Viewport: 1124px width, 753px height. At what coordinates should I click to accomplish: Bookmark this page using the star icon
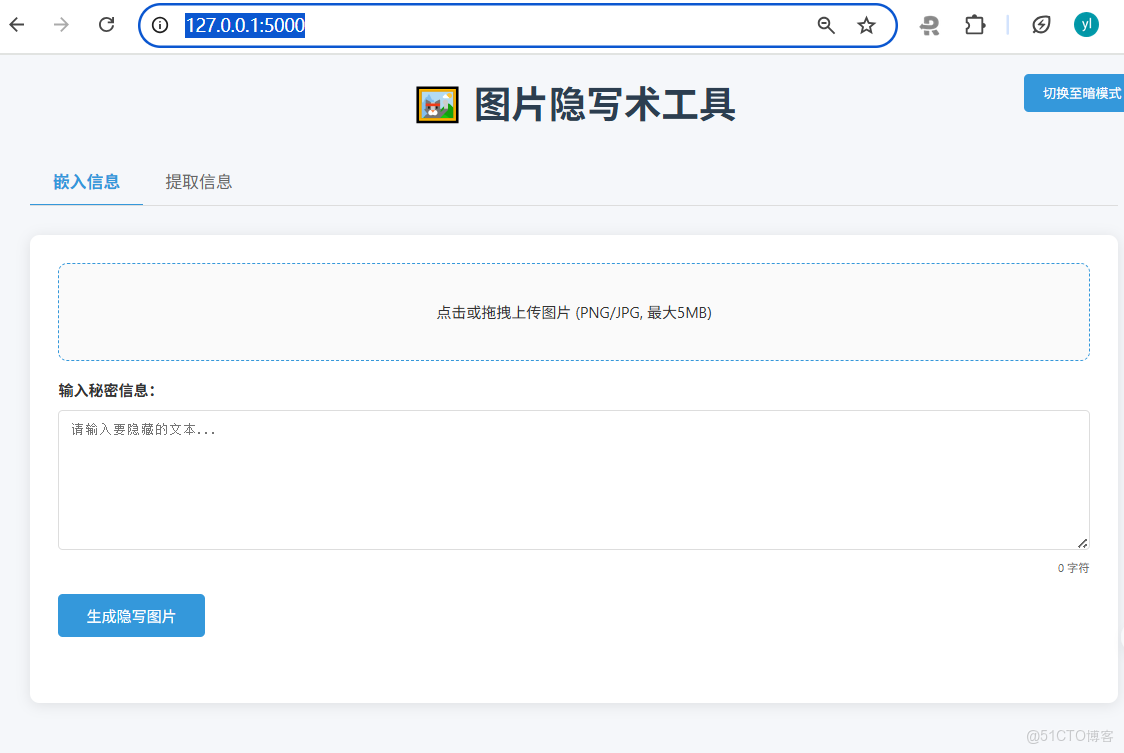866,25
